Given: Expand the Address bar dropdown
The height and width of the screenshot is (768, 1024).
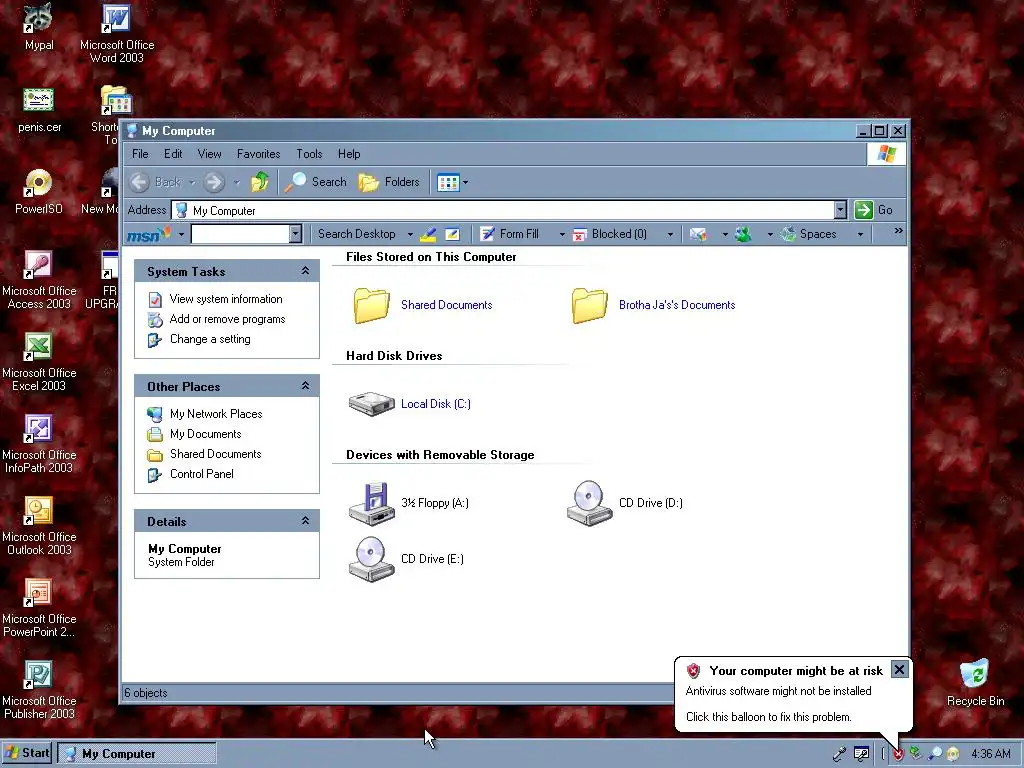Looking at the screenshot, I should (840, 210).
